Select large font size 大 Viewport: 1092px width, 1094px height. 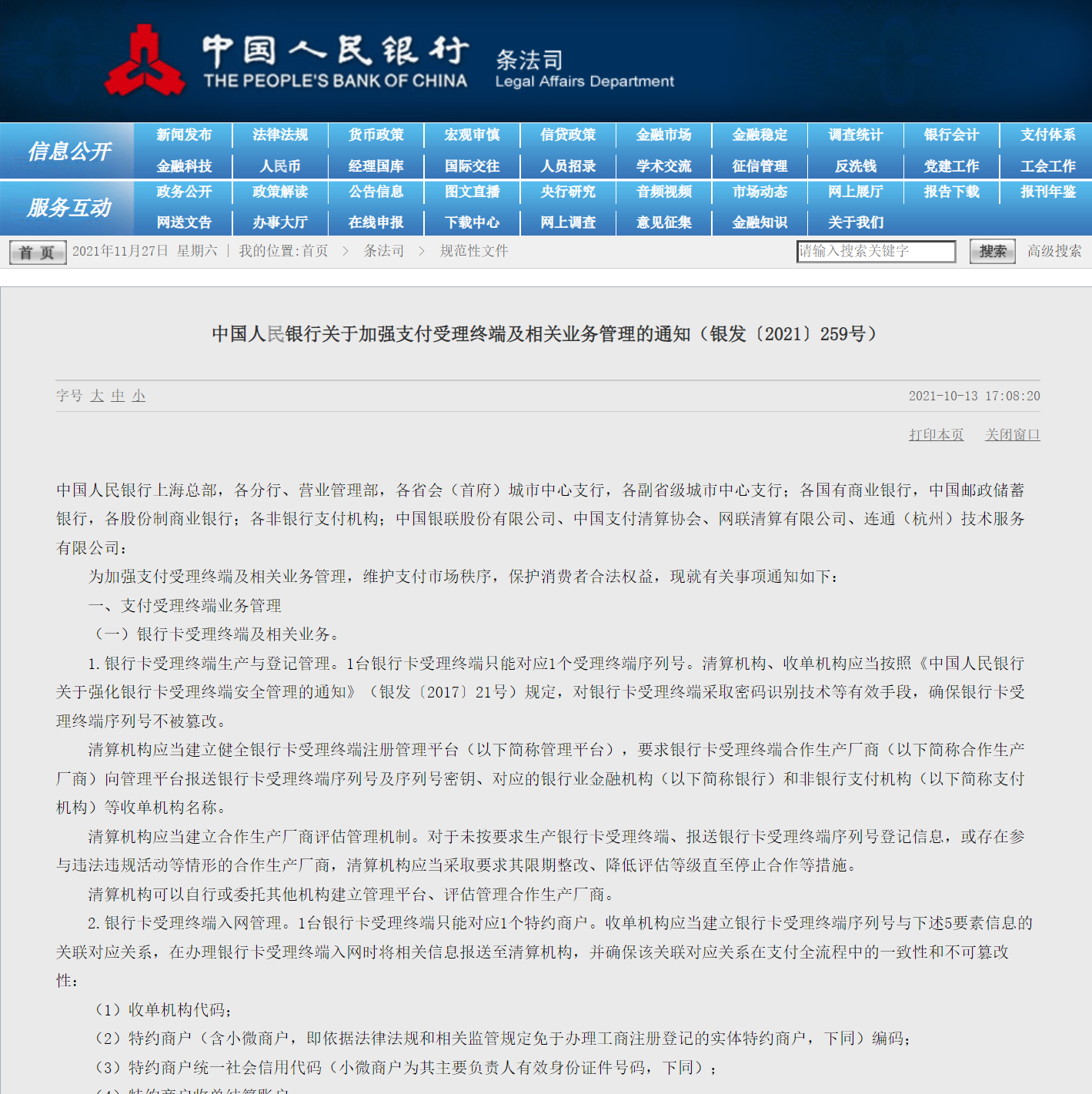97,396
